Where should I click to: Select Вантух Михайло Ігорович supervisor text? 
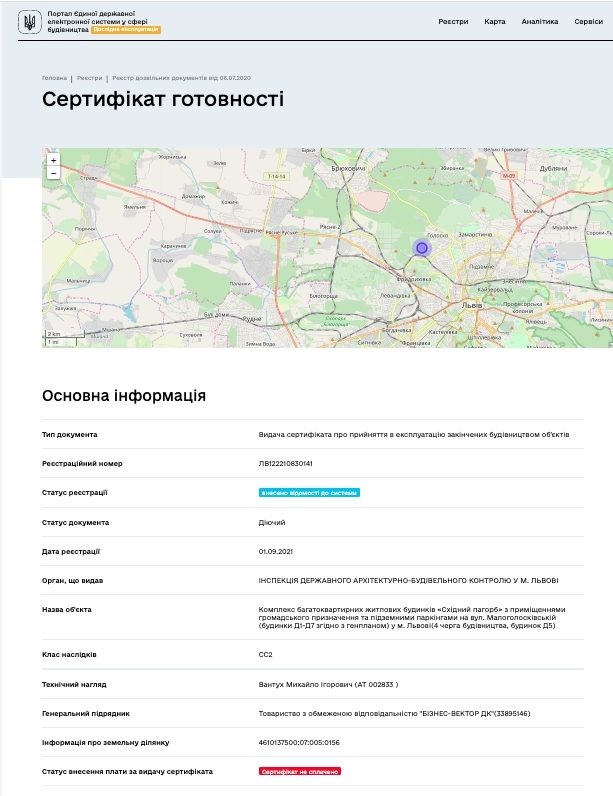coord(328,684)
